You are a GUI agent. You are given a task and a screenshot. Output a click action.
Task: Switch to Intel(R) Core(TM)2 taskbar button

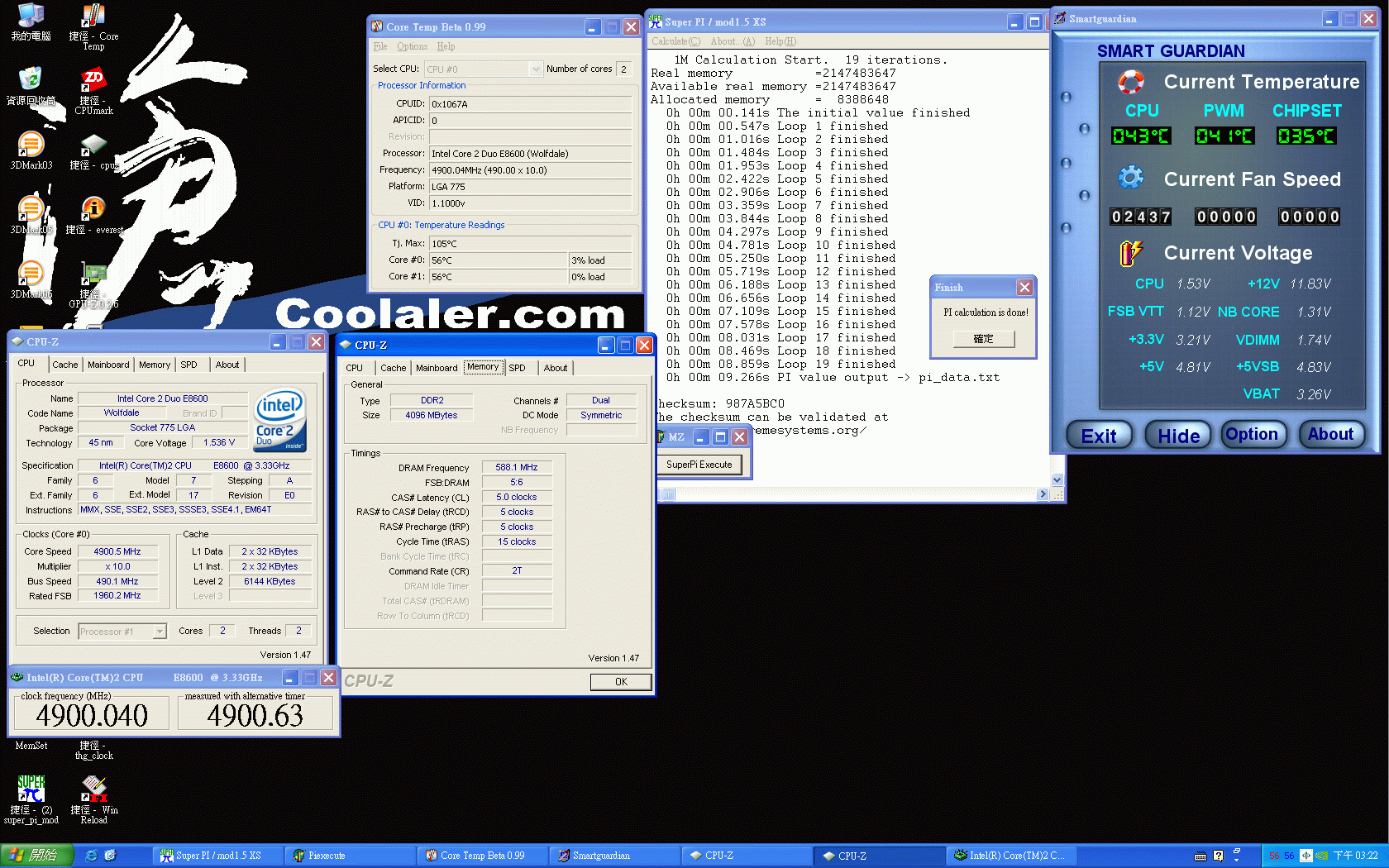pos(1011,856)
